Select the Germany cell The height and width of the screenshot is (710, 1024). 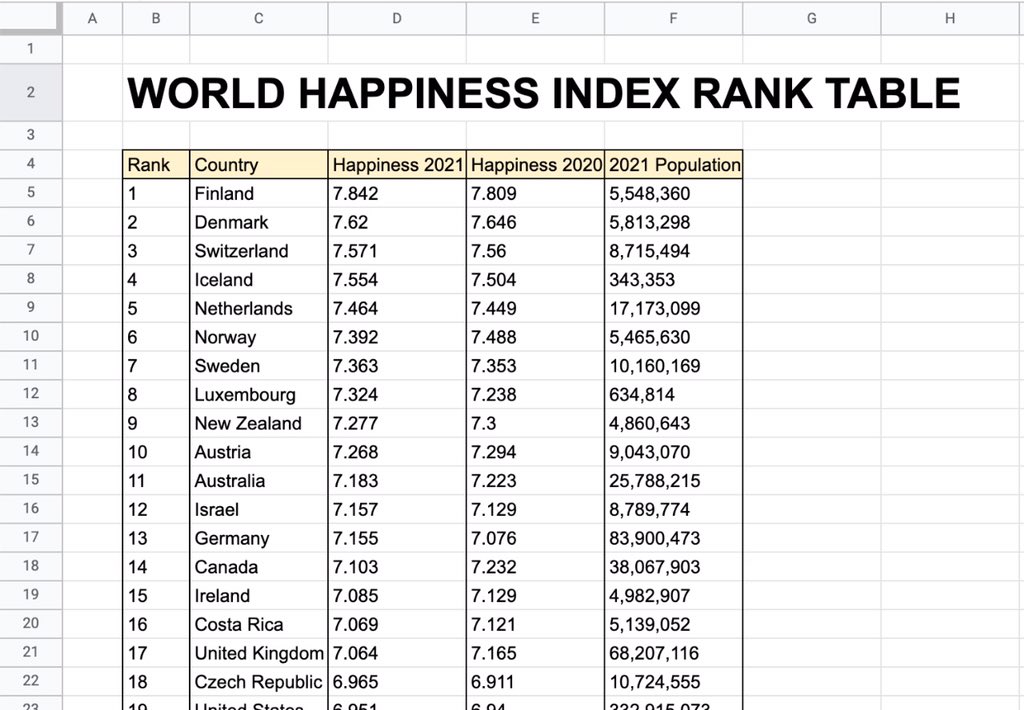click(259, 538)
